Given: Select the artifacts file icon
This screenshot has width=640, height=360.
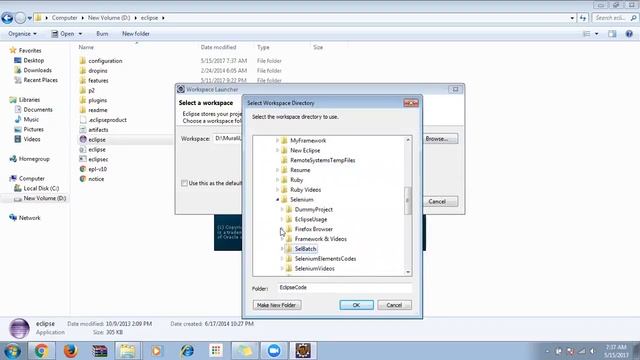Looking at the screenshot, I should [83, 130].
